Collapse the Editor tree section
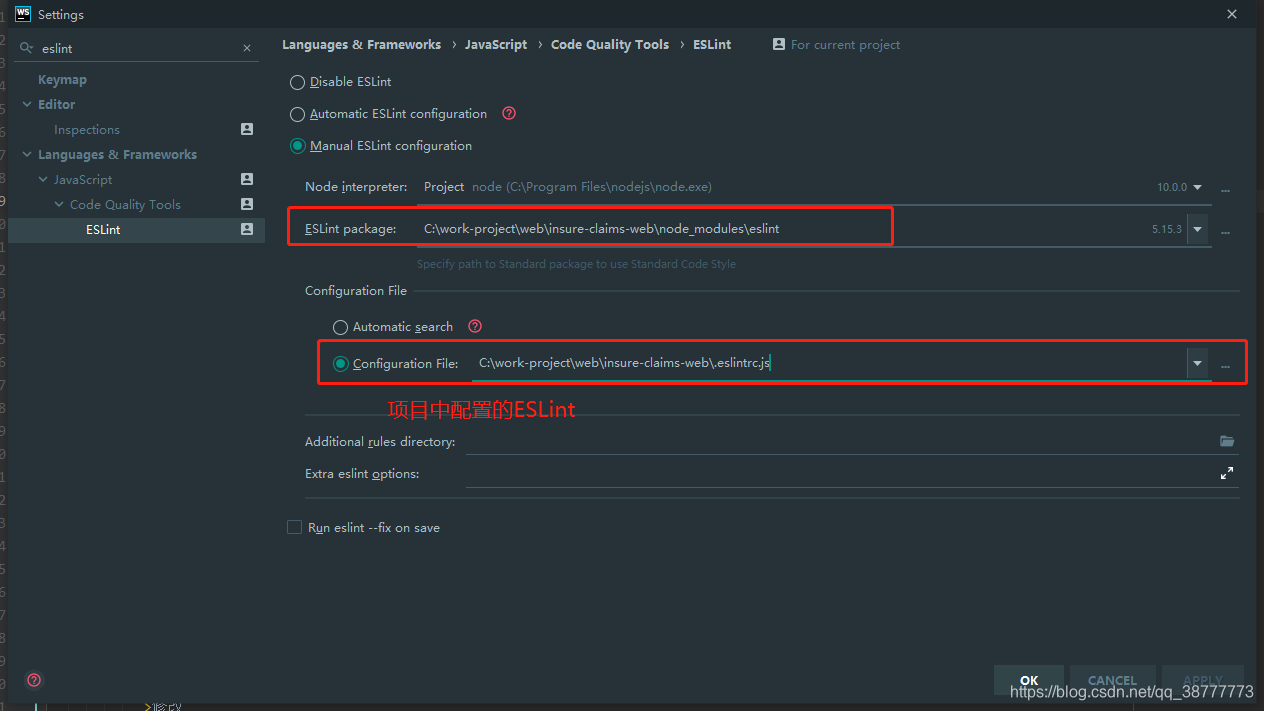 [27, 104]
